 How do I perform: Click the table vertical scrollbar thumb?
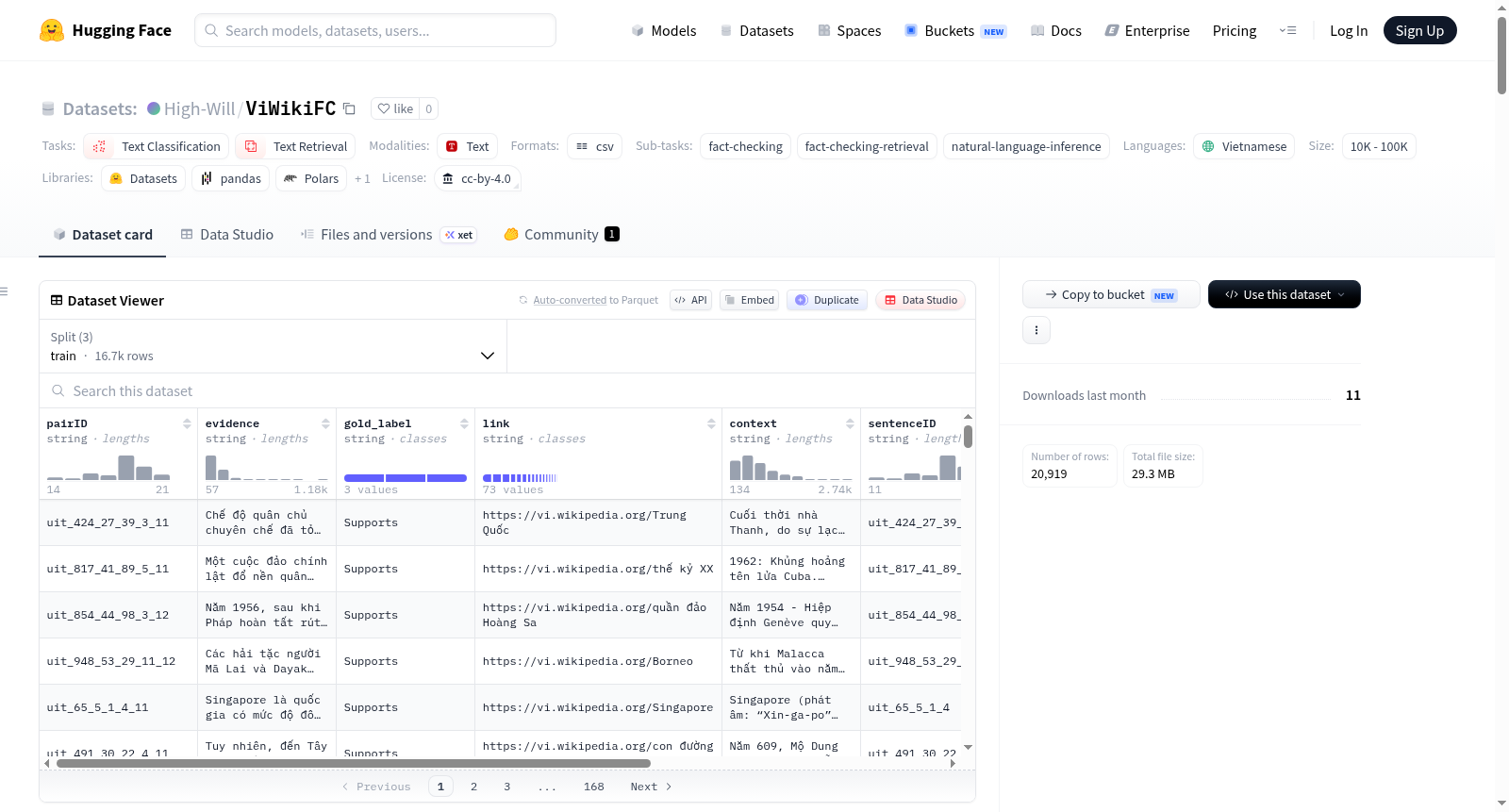click(x=968, y=437)
